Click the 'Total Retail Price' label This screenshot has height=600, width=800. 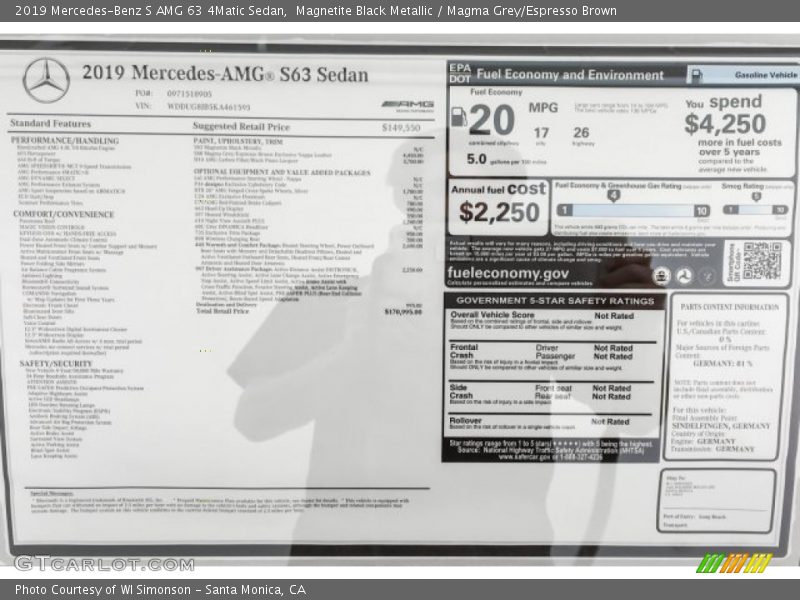coord(222,311)
